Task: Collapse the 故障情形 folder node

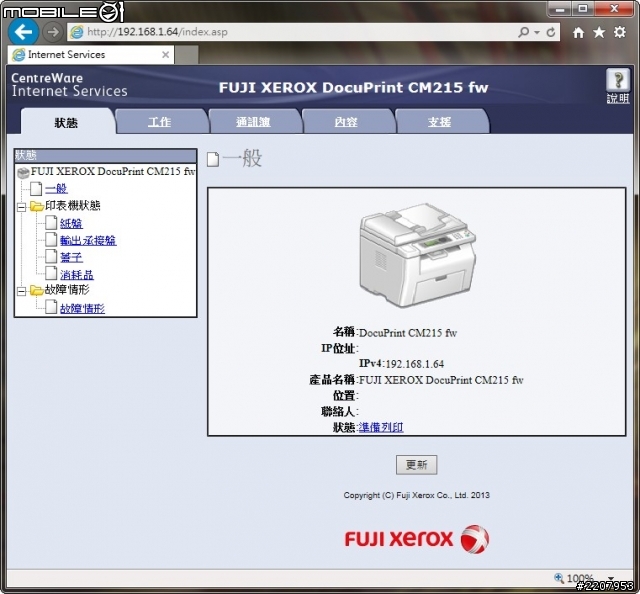Action: [22, 291]
